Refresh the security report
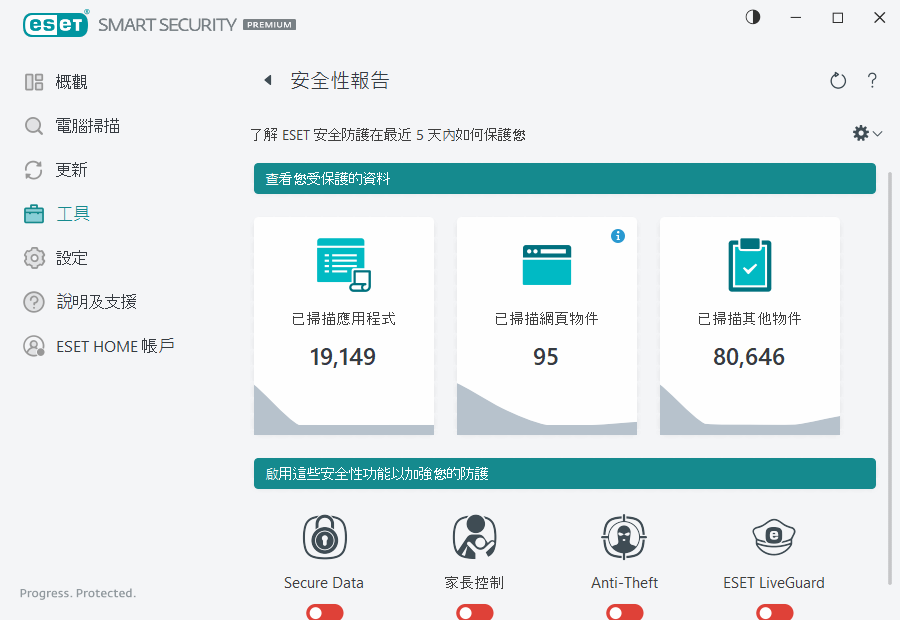900x620 pixels. tap(838, 80)
